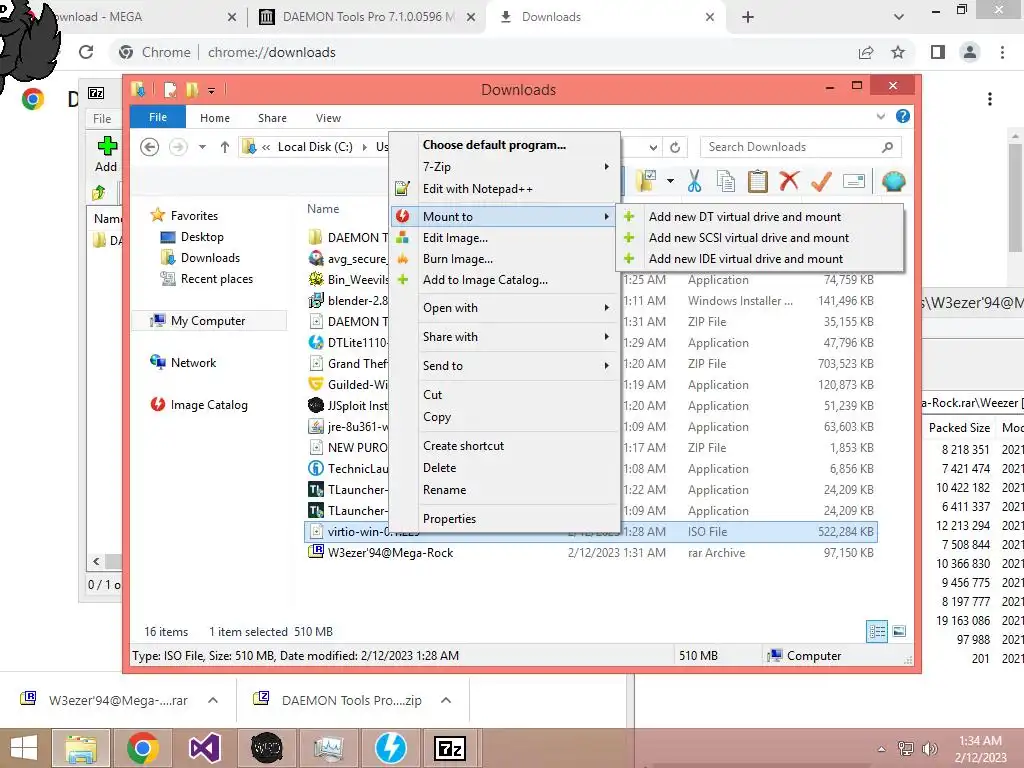1024x768 pixels.
Task: Click the Rename card toolbar icon
Action: click(x=854, y=181)
